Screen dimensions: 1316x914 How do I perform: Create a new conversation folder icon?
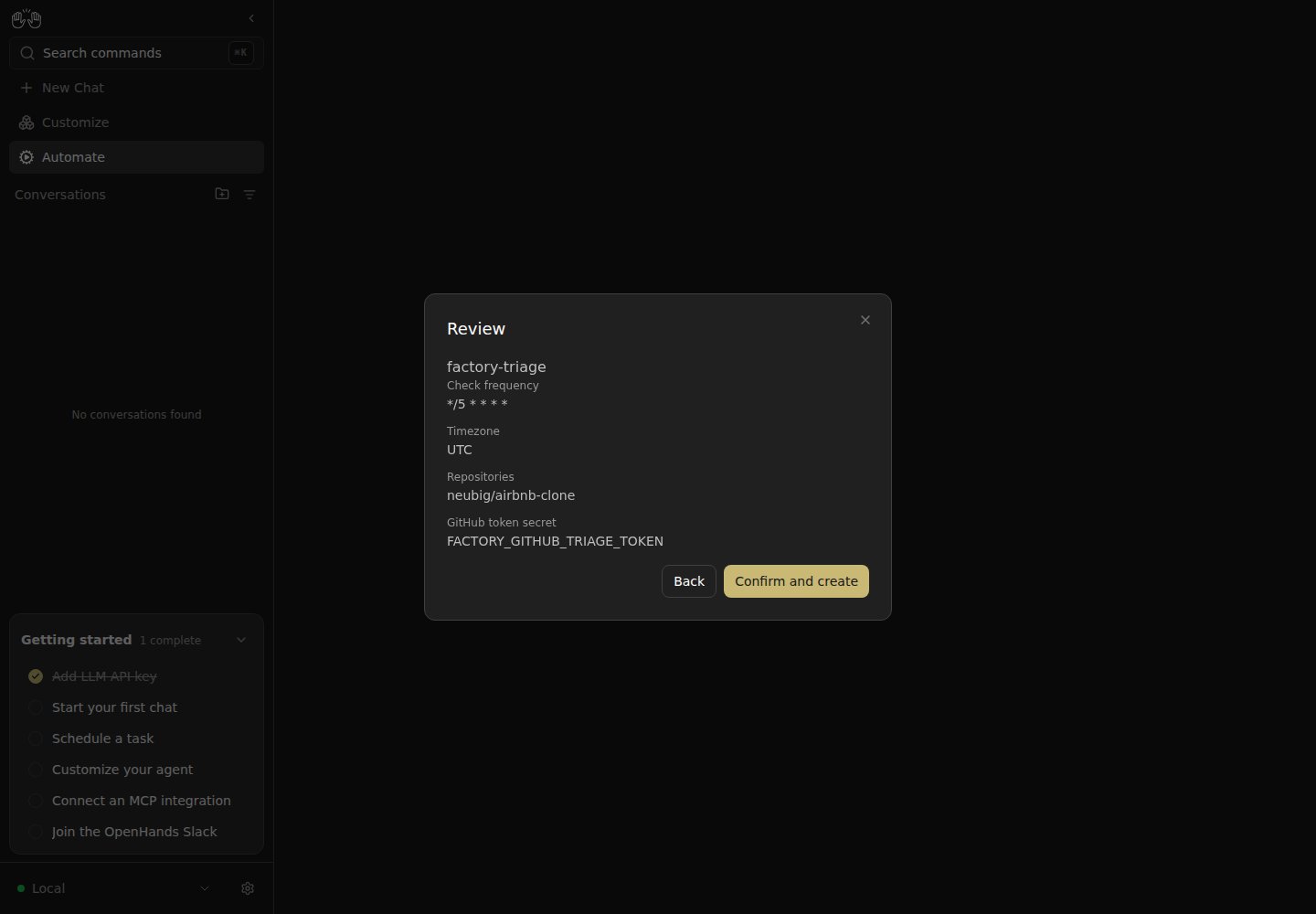222,194
